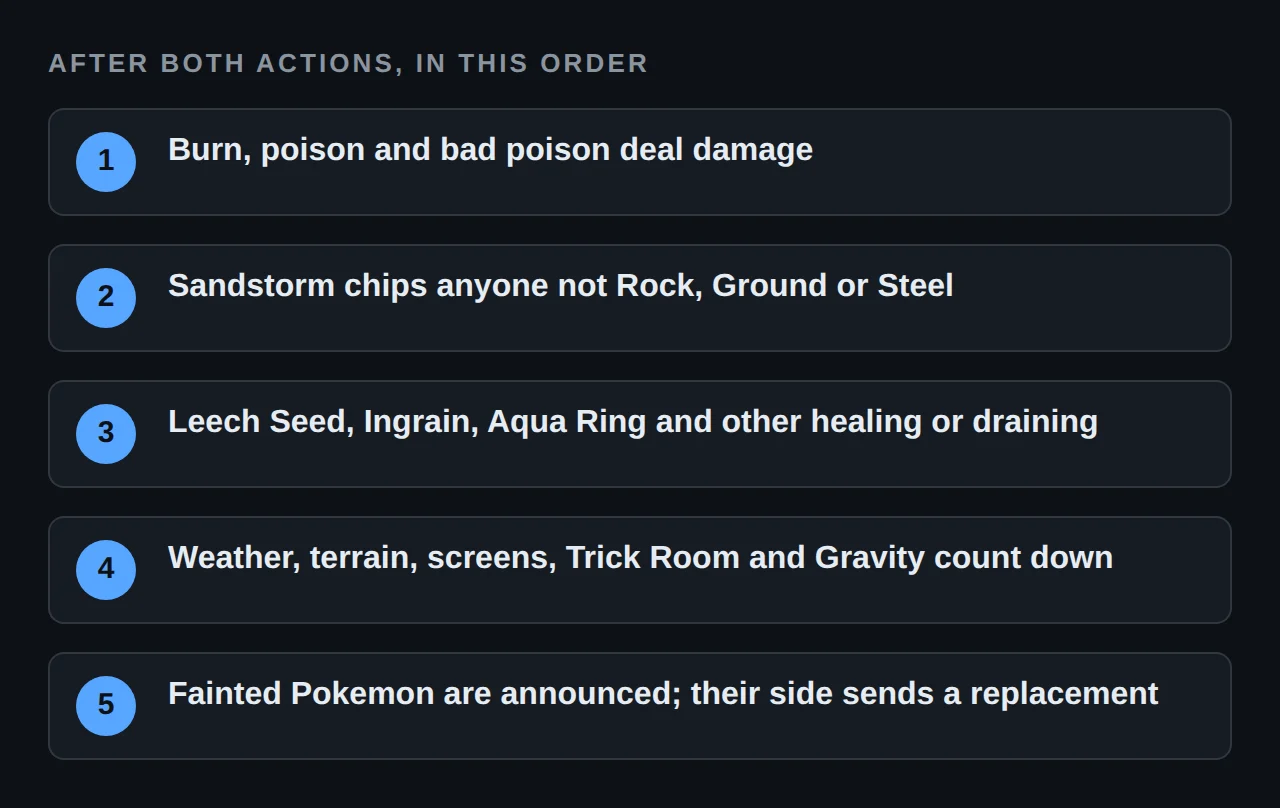Open the first step card about burn damage
Viewport: 1280px width, 808px height.
(640, 162)
